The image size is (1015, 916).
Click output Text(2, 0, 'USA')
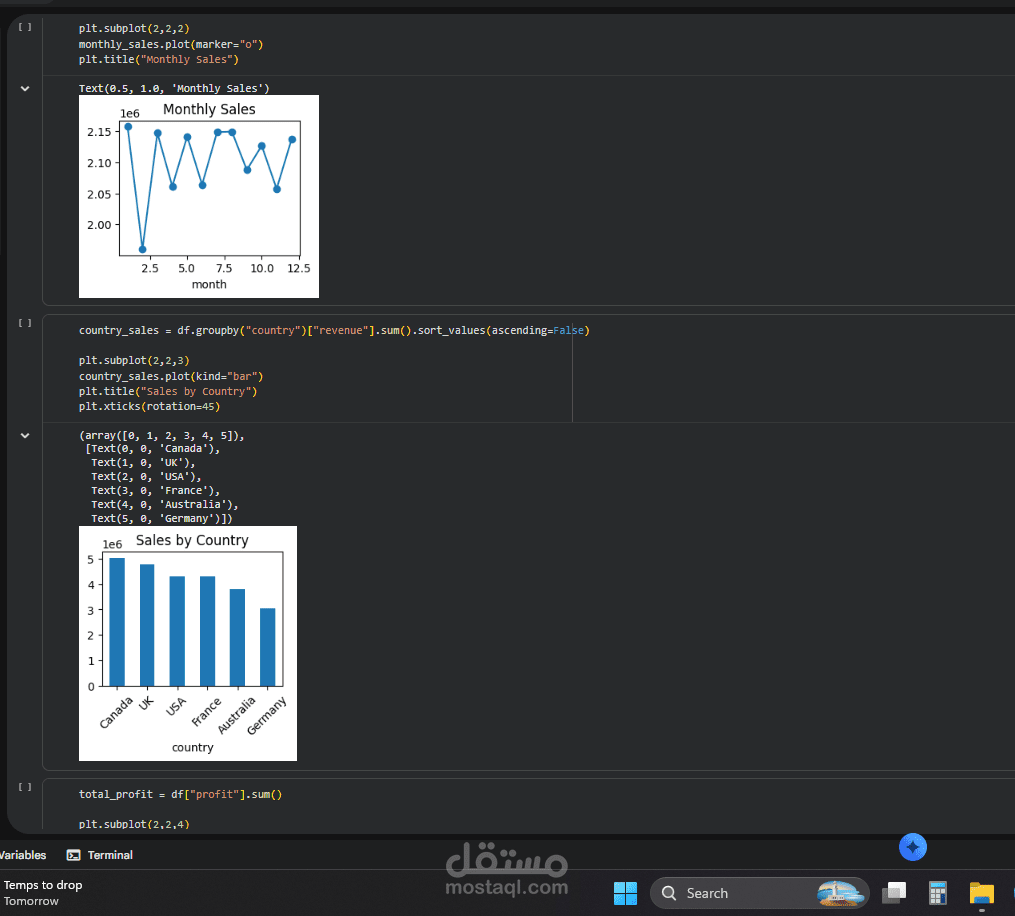146,477
